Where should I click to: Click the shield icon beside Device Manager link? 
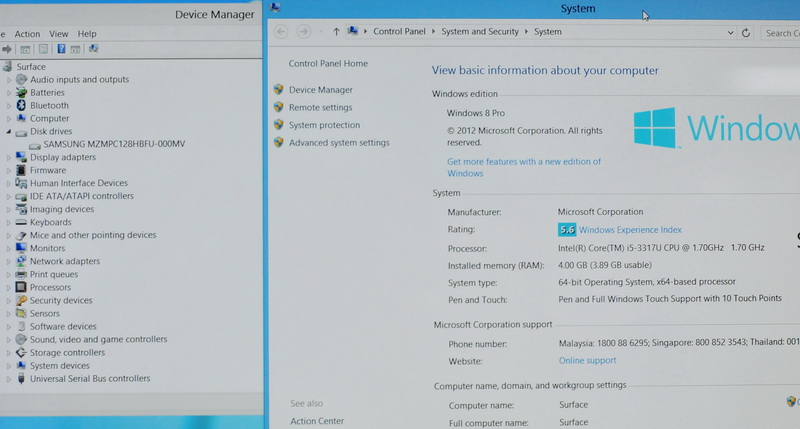[x=279, y=89]
